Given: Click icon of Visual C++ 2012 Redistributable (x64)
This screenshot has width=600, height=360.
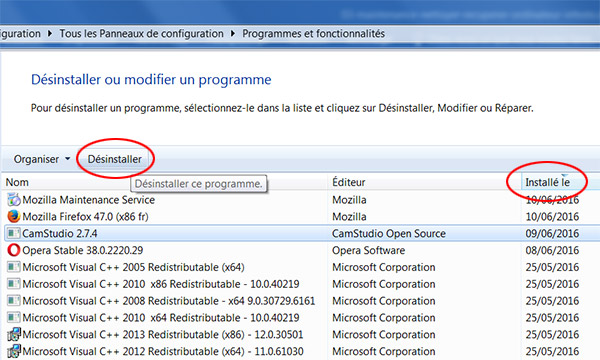Looking at the screenshot, I should click(14, 351).
